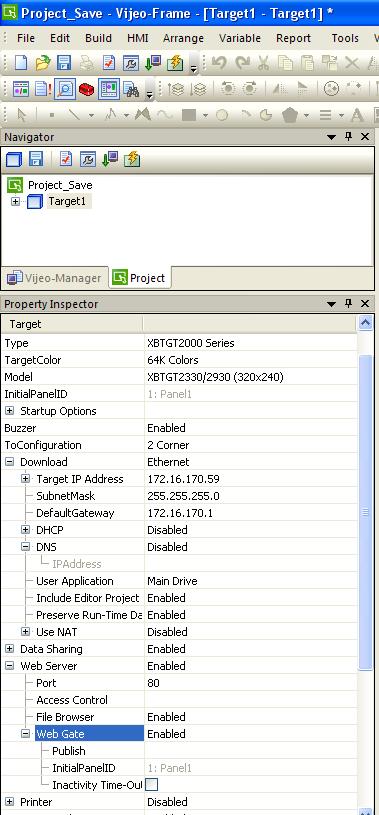Open the Tools menu
The image size is (379, 815).
pos(345,38)
